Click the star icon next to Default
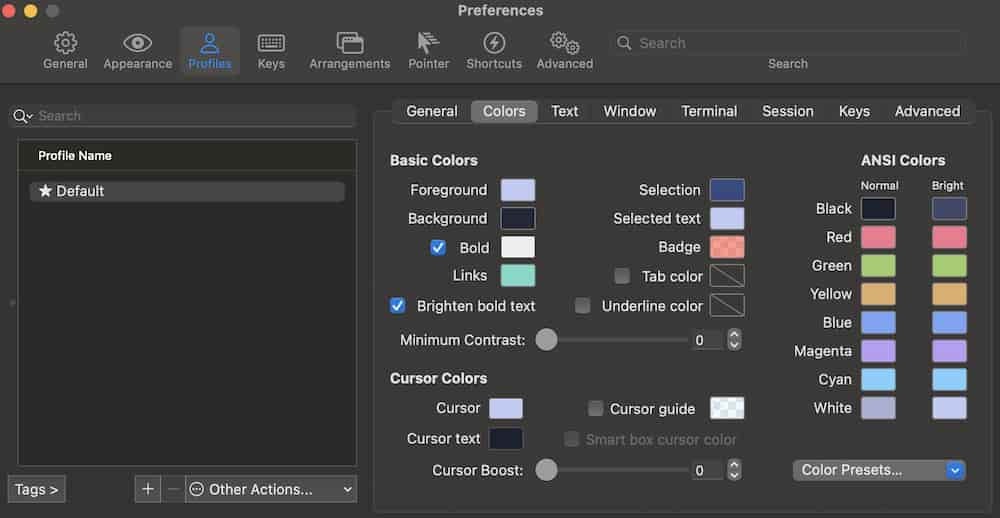The width and height of the screenshot is (1000, 518). coord(45,191)
